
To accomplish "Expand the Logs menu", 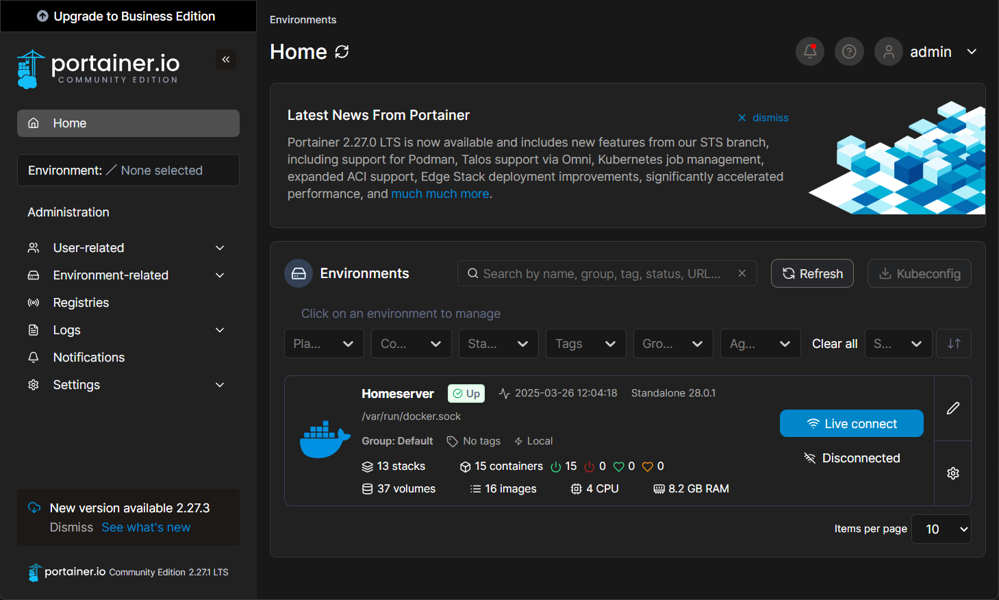I will [127, 330].
